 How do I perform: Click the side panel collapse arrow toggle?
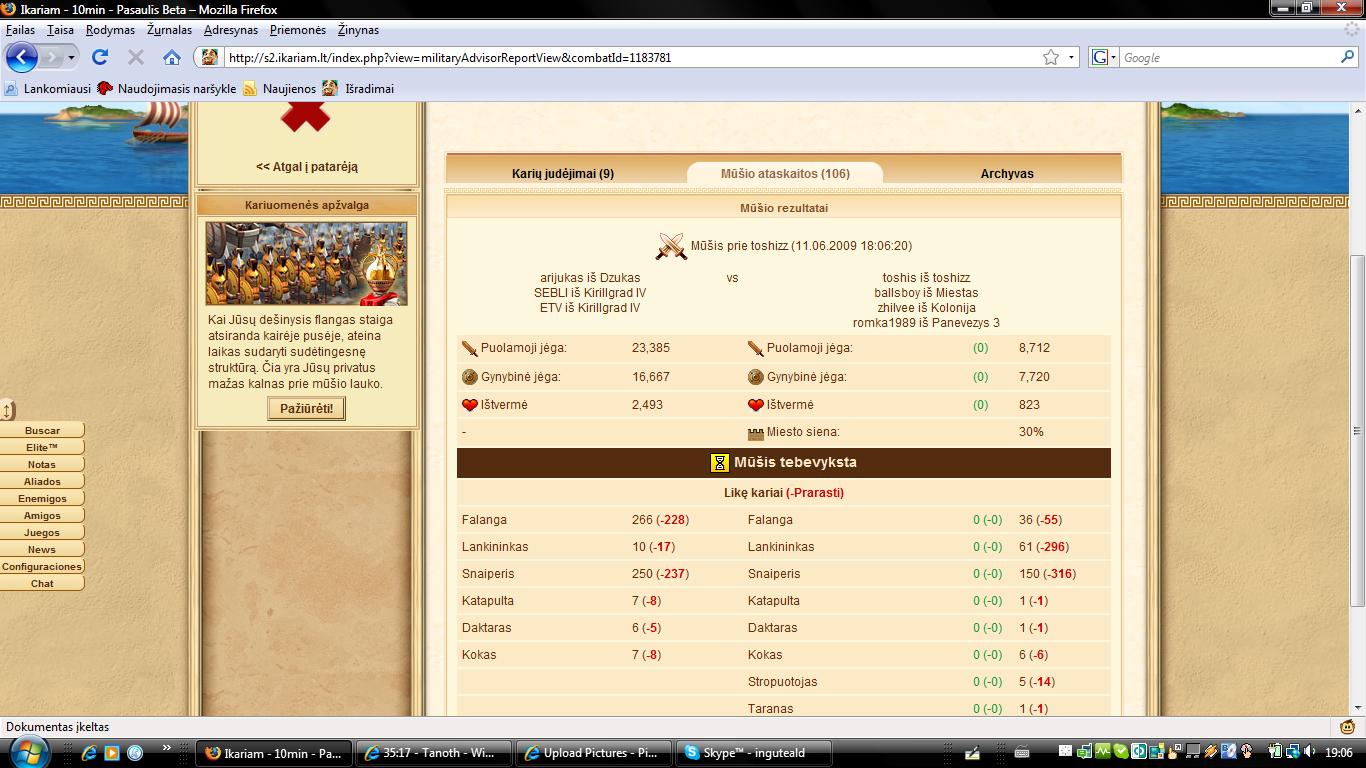pyautogui.click(x=8, y=410)
